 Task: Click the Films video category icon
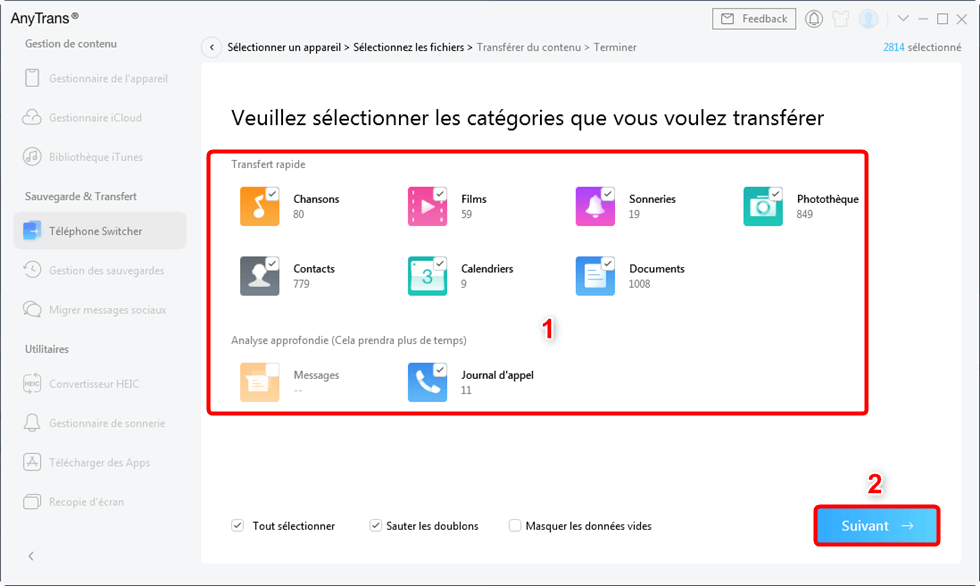[x=427, y=206]
